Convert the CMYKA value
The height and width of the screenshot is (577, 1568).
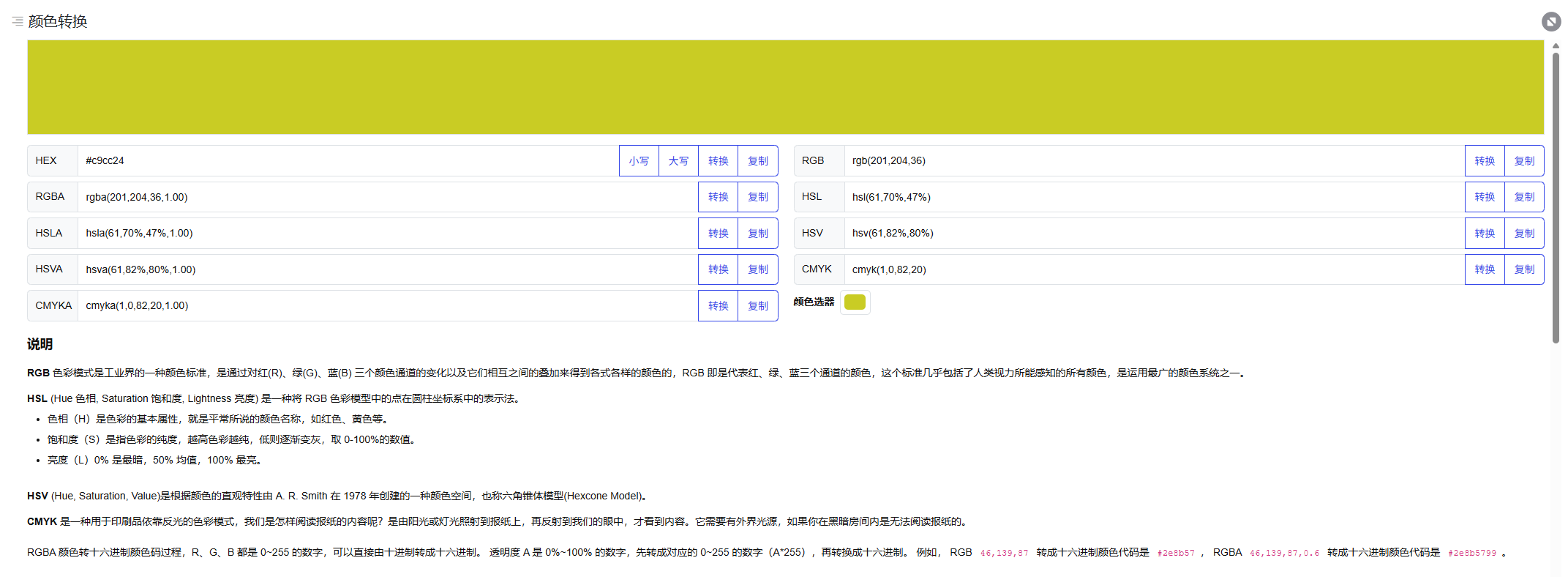coord(718,306)
